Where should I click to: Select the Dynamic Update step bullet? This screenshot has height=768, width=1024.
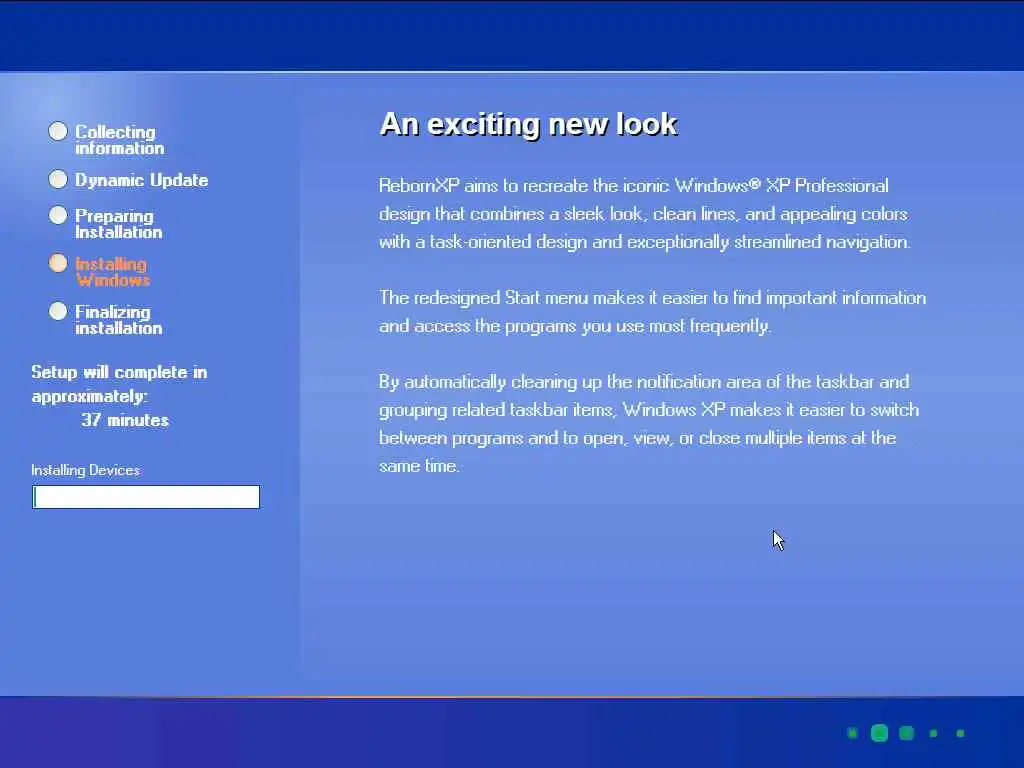(58, 179)
